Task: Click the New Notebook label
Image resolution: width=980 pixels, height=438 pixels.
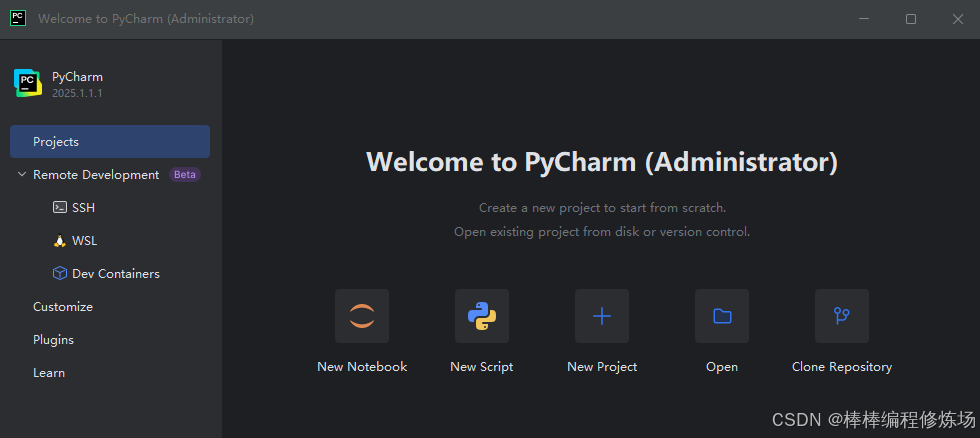Action: coord(362,367)
